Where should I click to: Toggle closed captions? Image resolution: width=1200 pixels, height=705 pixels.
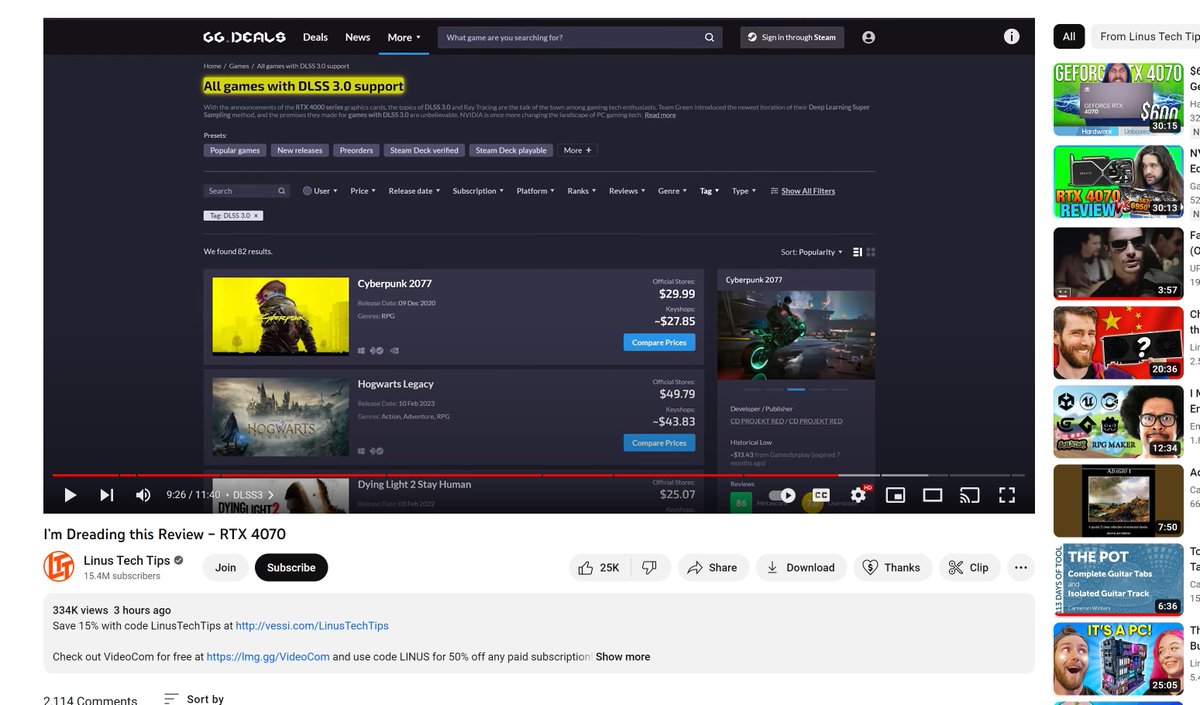click(821, 495)
